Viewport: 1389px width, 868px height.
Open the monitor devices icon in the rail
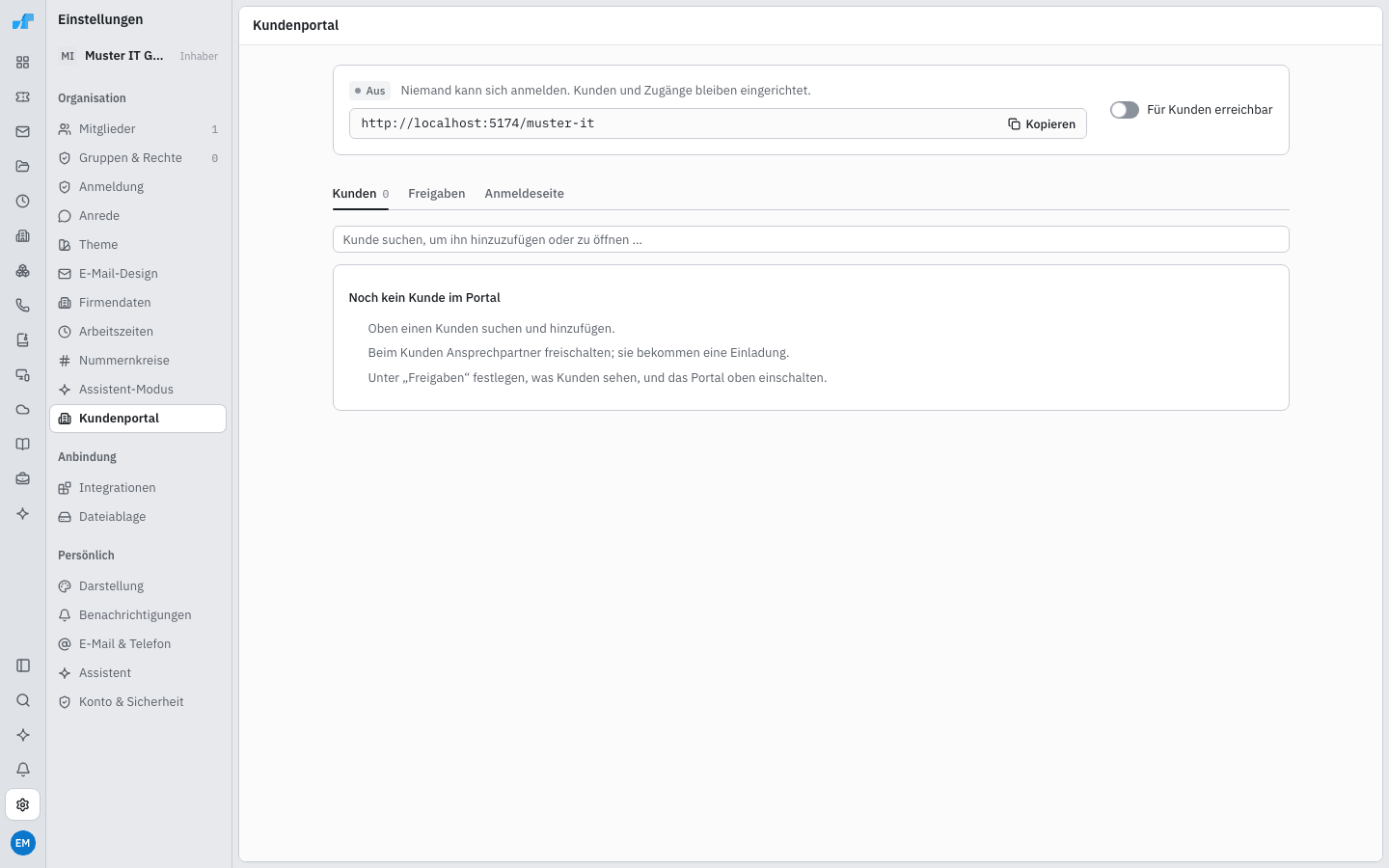(23, 375)
